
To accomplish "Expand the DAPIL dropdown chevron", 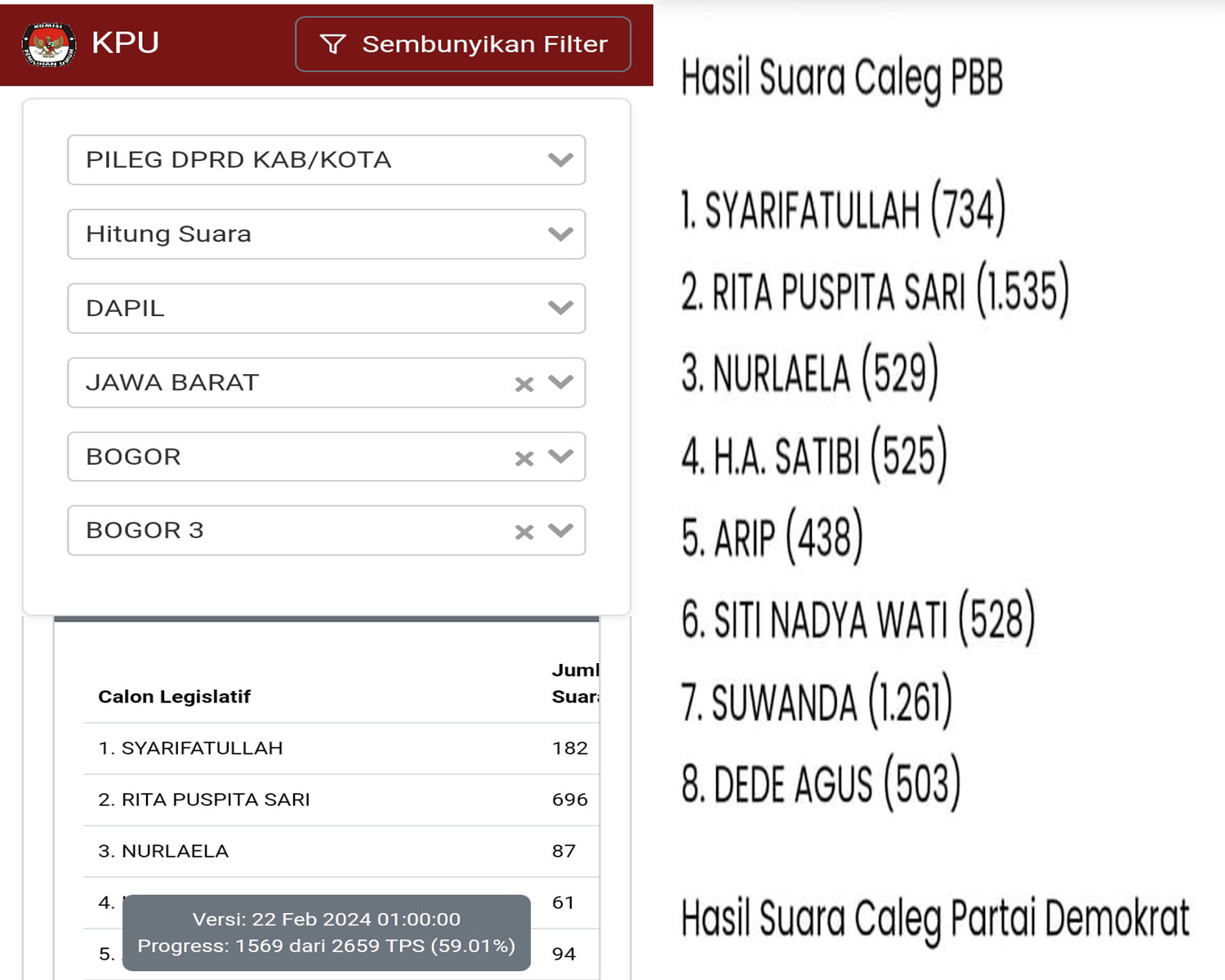I will pyautogui.click(x=560, y=308).
